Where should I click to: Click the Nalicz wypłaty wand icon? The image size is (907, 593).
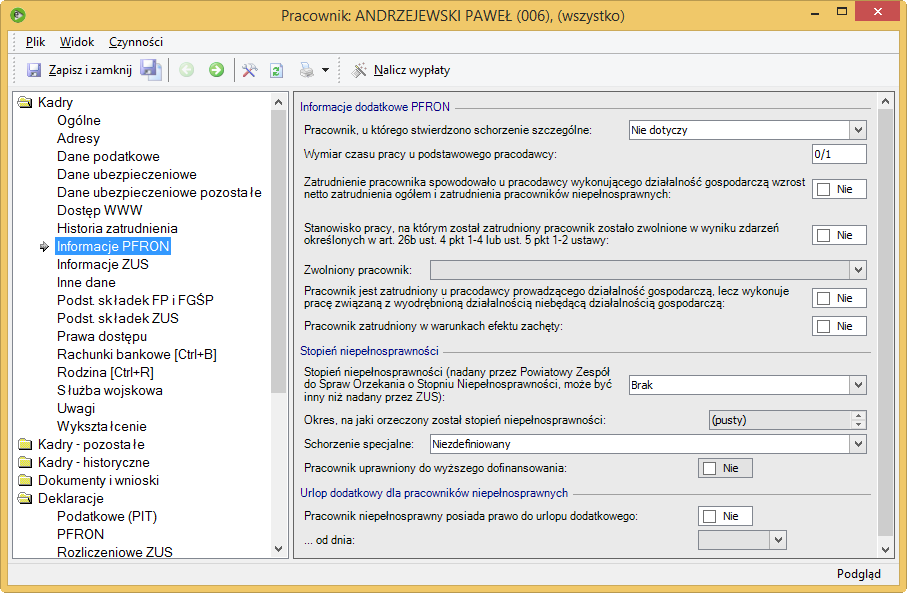(x=359, y=70)
